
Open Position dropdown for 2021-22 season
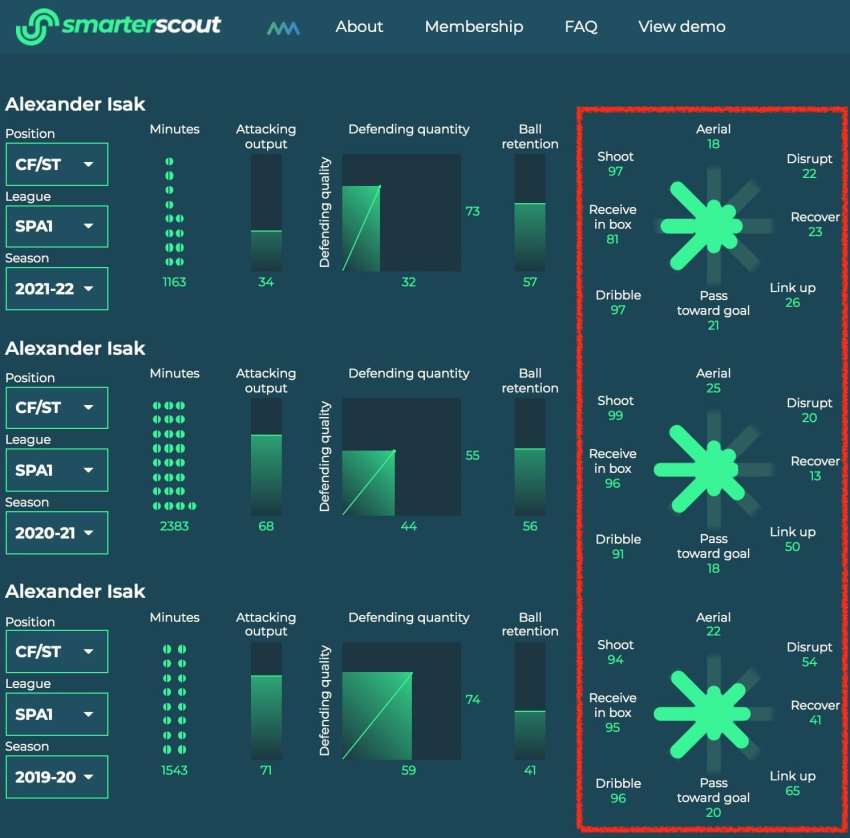click(57, 164)
